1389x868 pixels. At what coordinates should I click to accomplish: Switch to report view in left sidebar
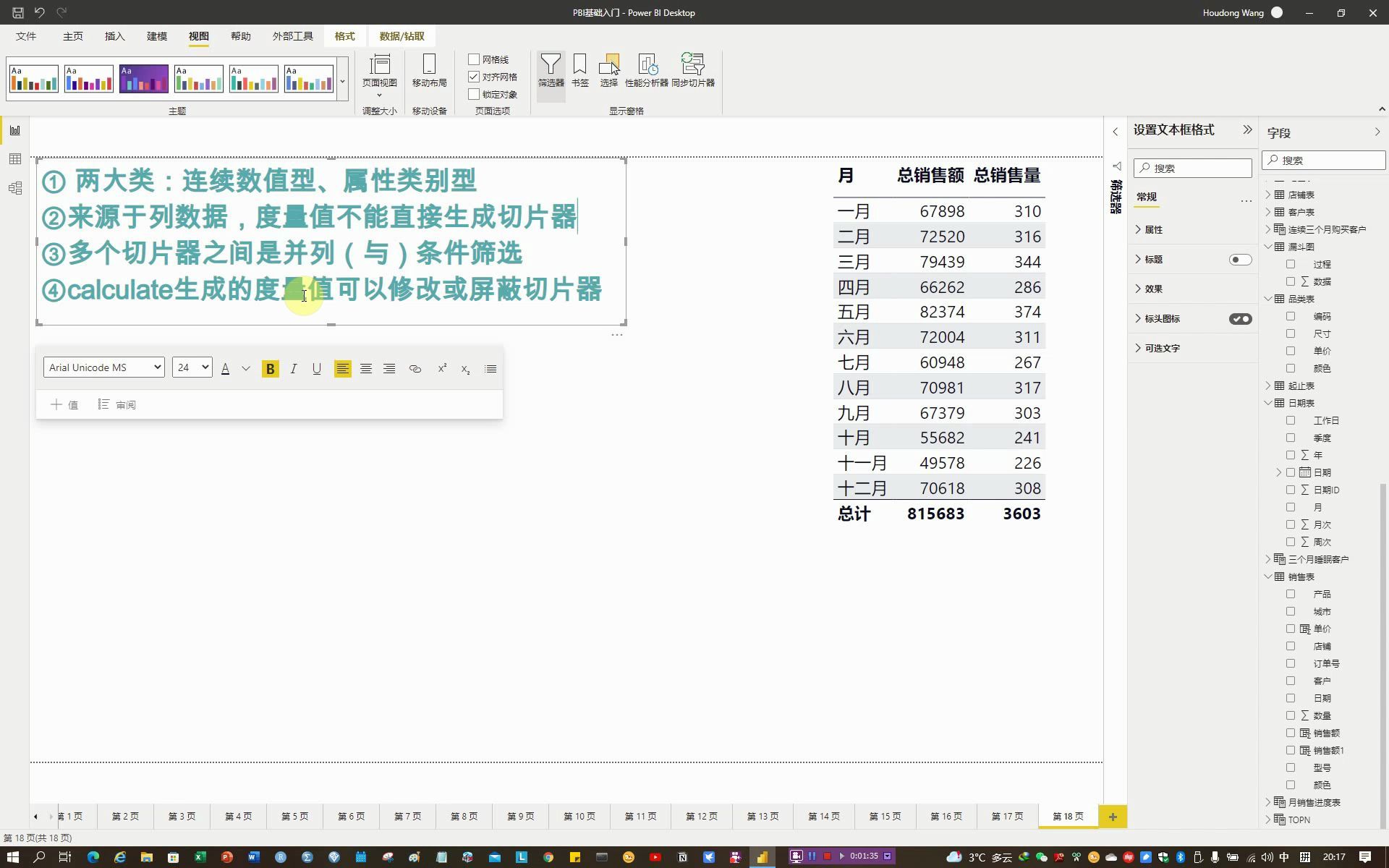tap(15, 130)
